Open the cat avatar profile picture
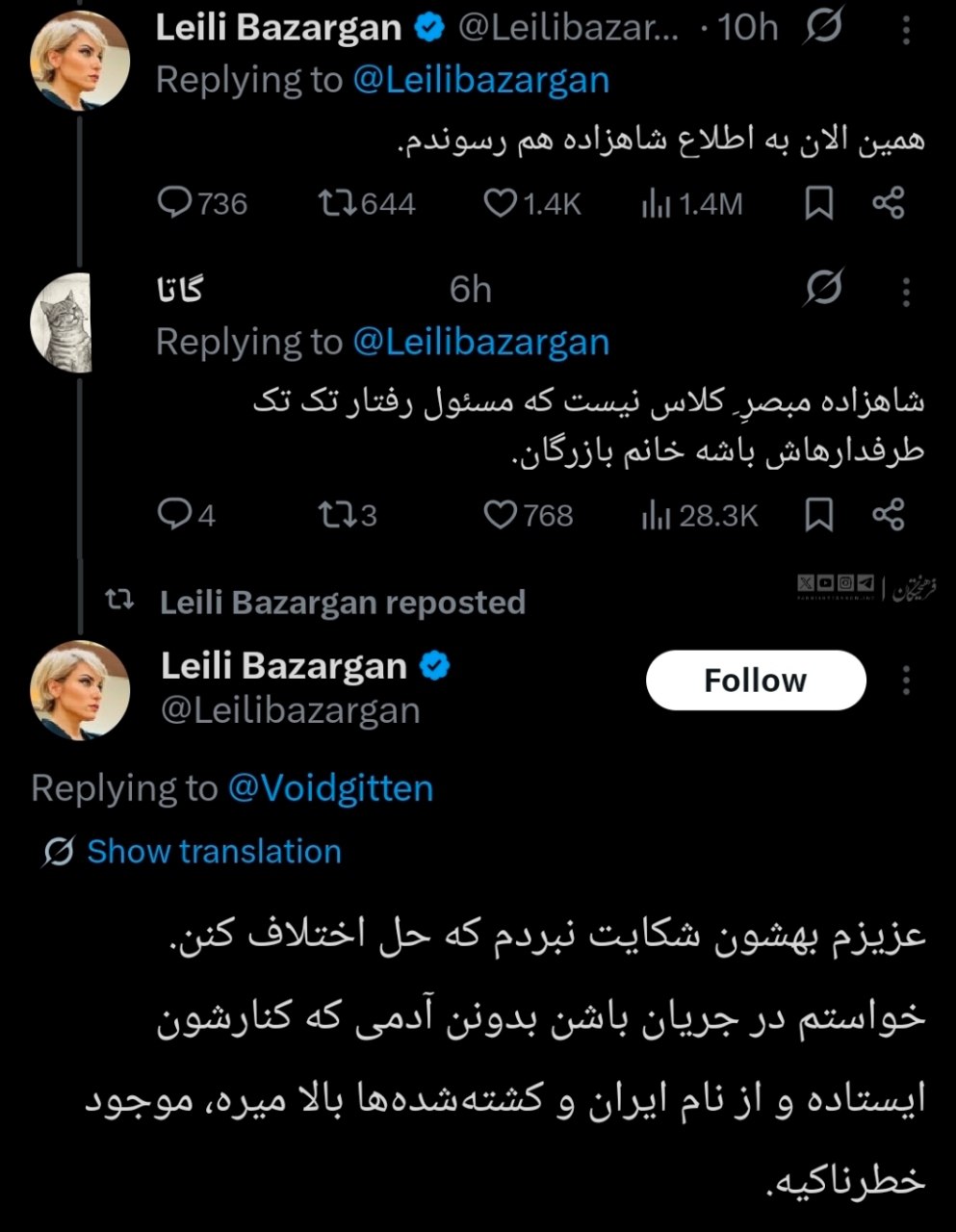The width and height of the screenshot is (956, 1232). click(x=64, y=323)
